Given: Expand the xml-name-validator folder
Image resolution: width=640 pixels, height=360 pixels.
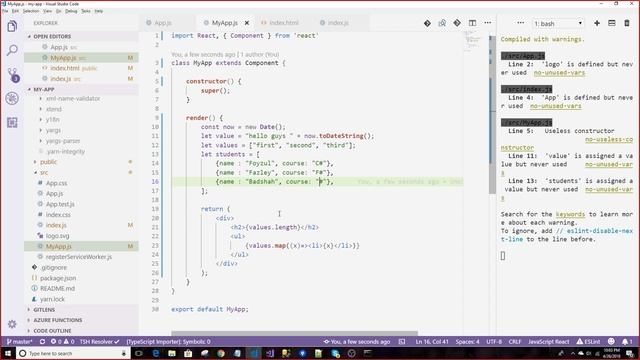Looking at the screenshot, I should tap(73, 98).
